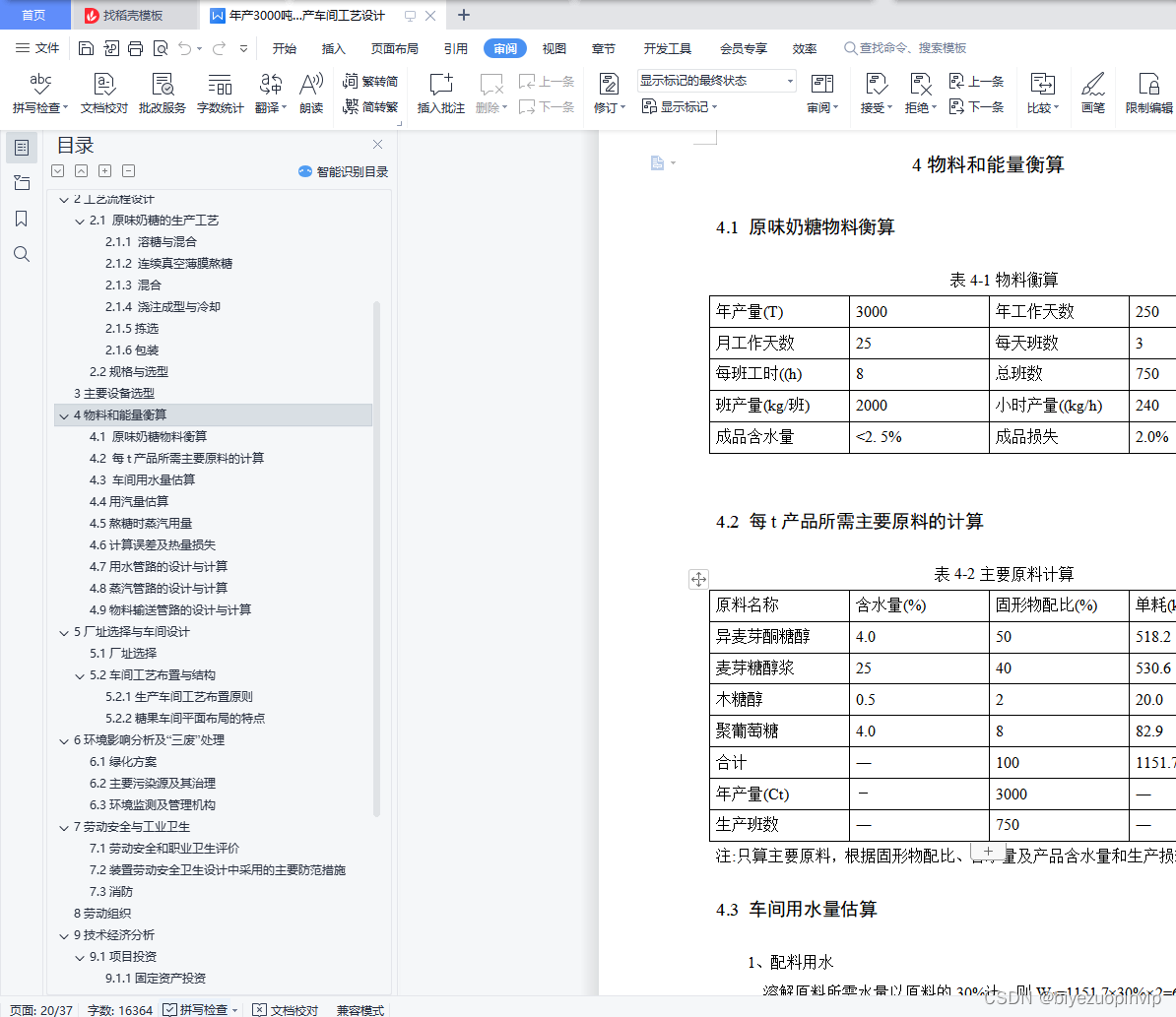Viewport: 1176px width, 1017px height.
Task: Collapse the 7 劳动安全与工业卫生 node
Action: 64,827
